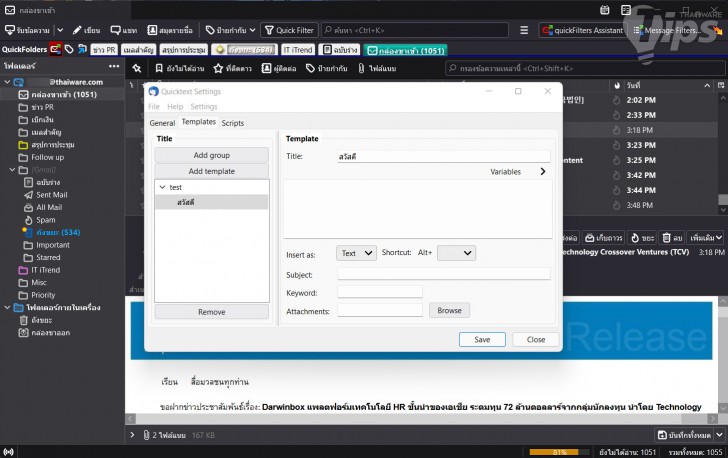Open the Help menu in Quicktext Settings
Screen dimensions: 728x458
coord(175,106)
